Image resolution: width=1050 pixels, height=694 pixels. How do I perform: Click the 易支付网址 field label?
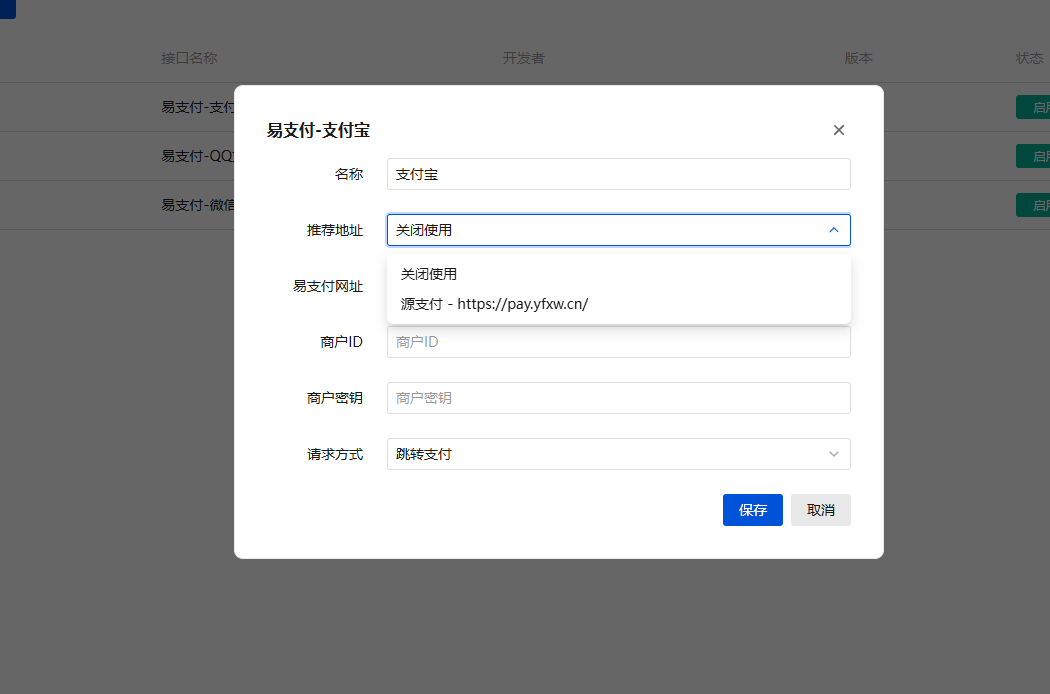pos(328,286)
